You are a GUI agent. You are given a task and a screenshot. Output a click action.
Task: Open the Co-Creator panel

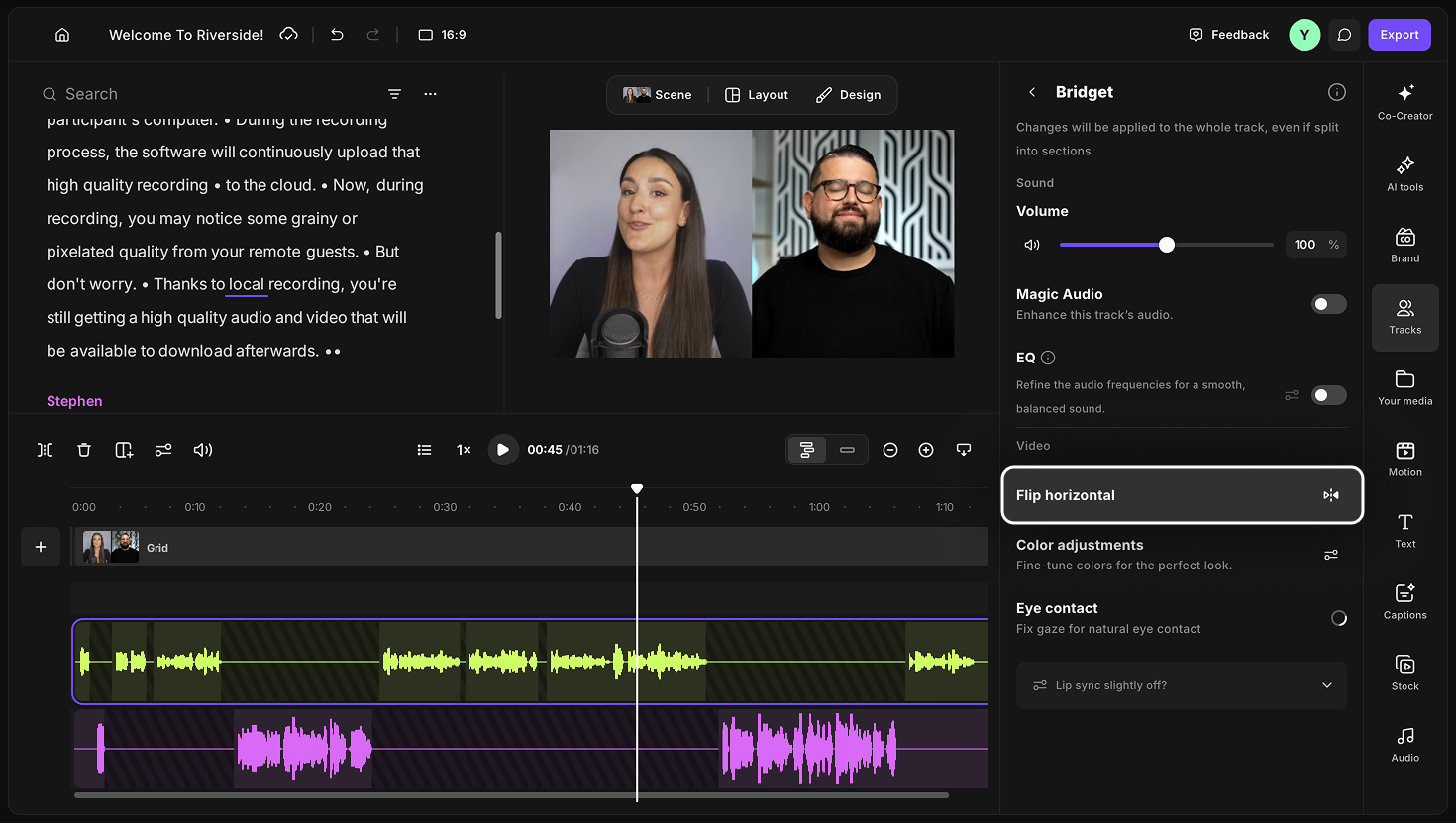click(1404, 102)
